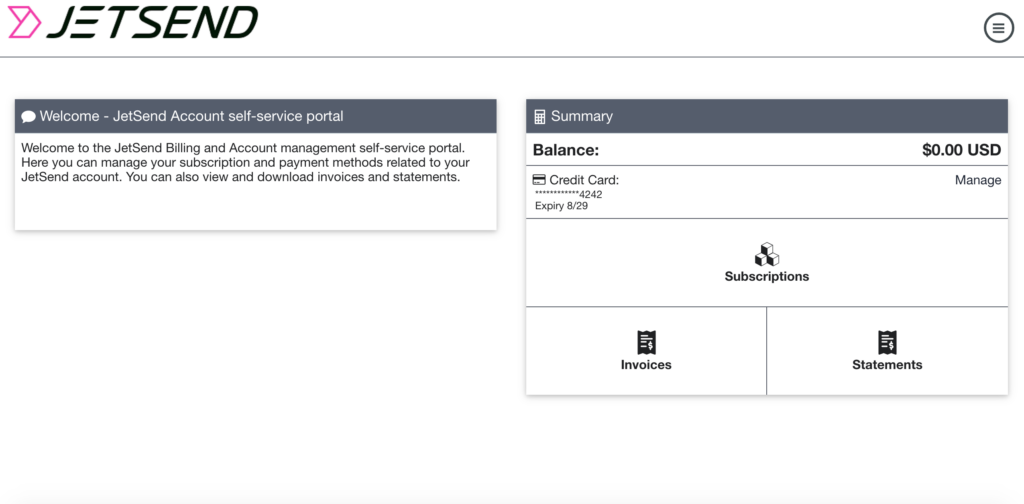Click the pink JetSend arrow logo

coord(25,22)
